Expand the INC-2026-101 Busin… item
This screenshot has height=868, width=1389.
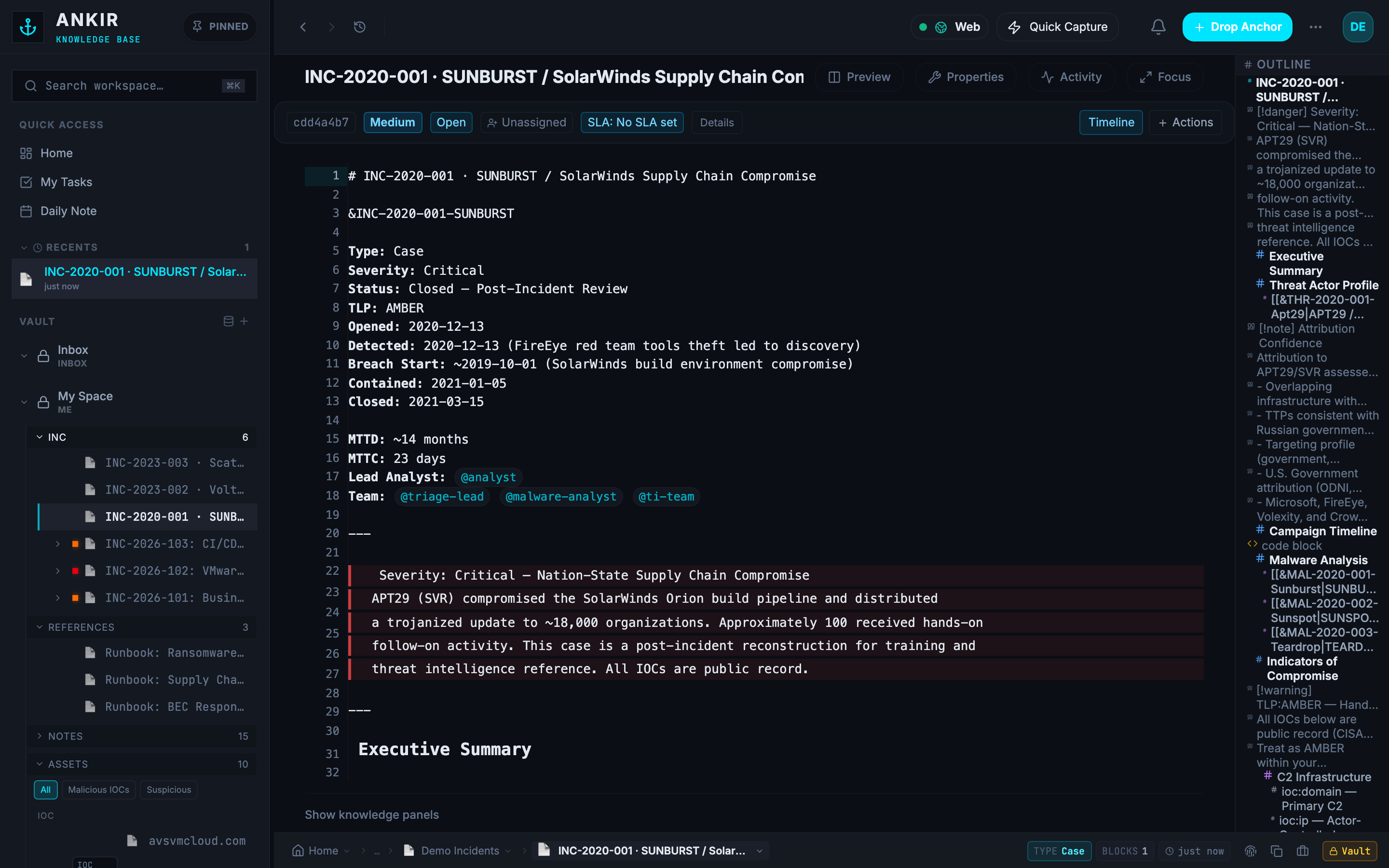[x=57, y=597]
